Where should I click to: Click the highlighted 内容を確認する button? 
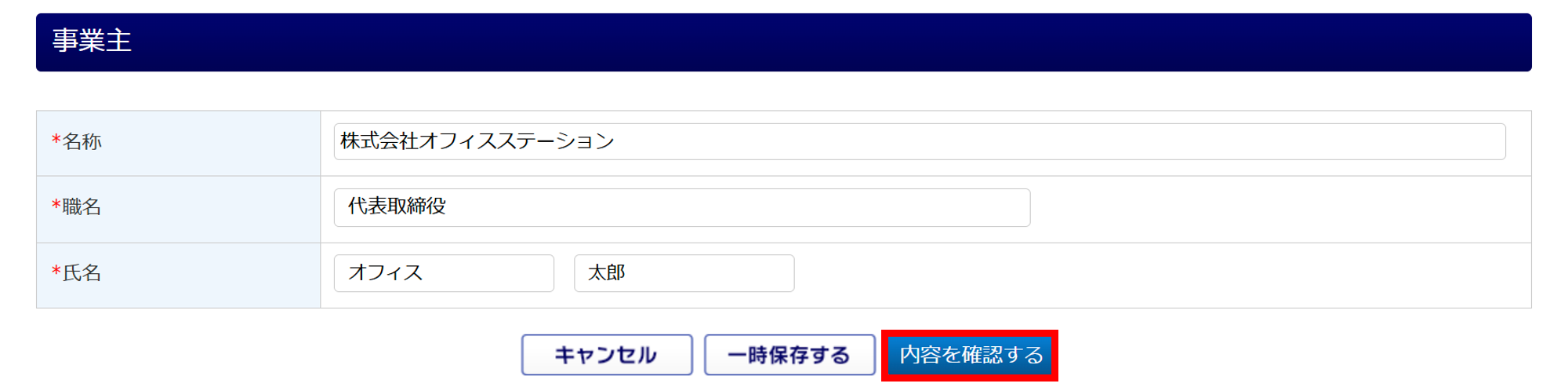tap(970, 355)
